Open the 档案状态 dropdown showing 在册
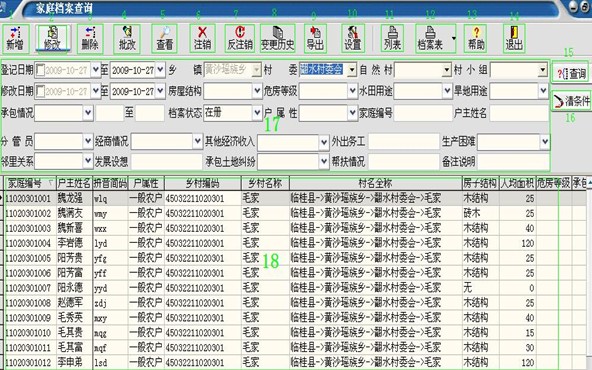 click(x=257, y=113)
